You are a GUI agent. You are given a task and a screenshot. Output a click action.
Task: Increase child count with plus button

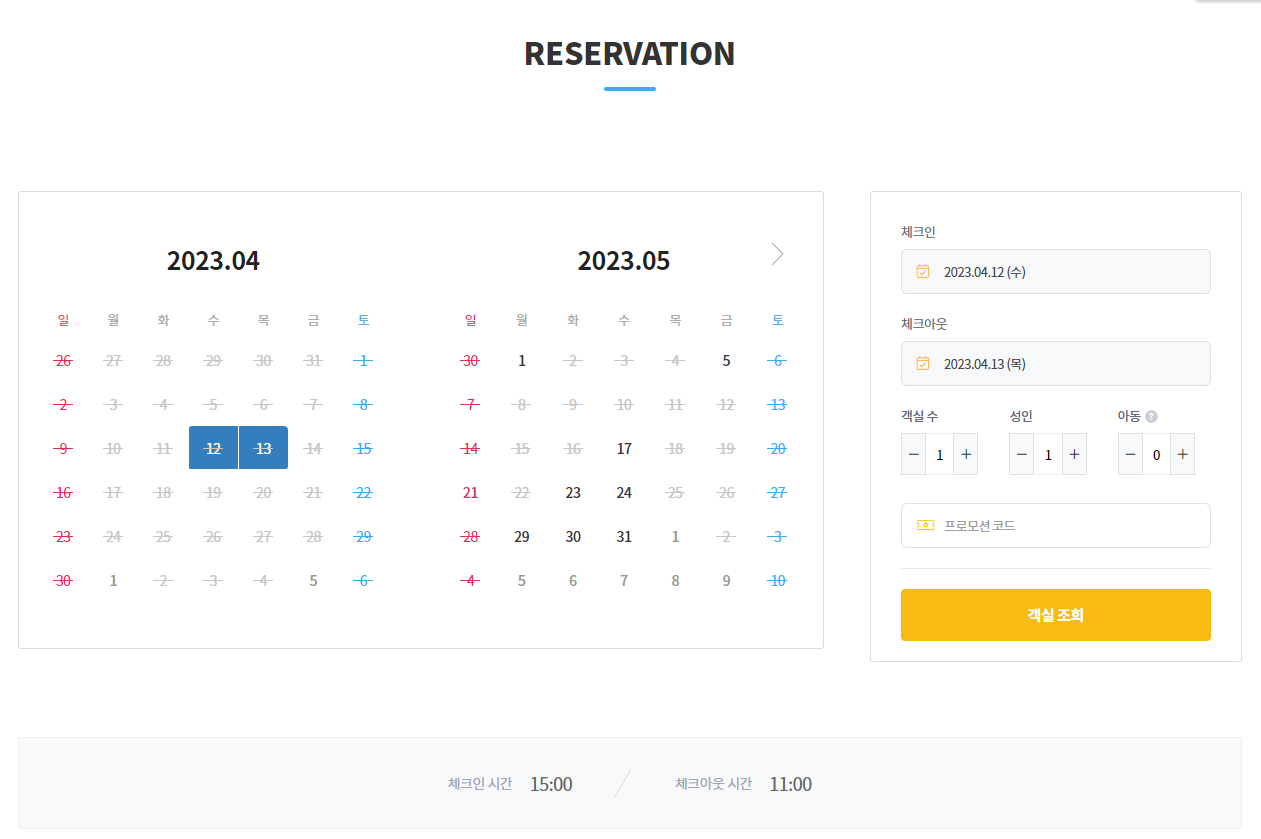[x=1182, y=454]
